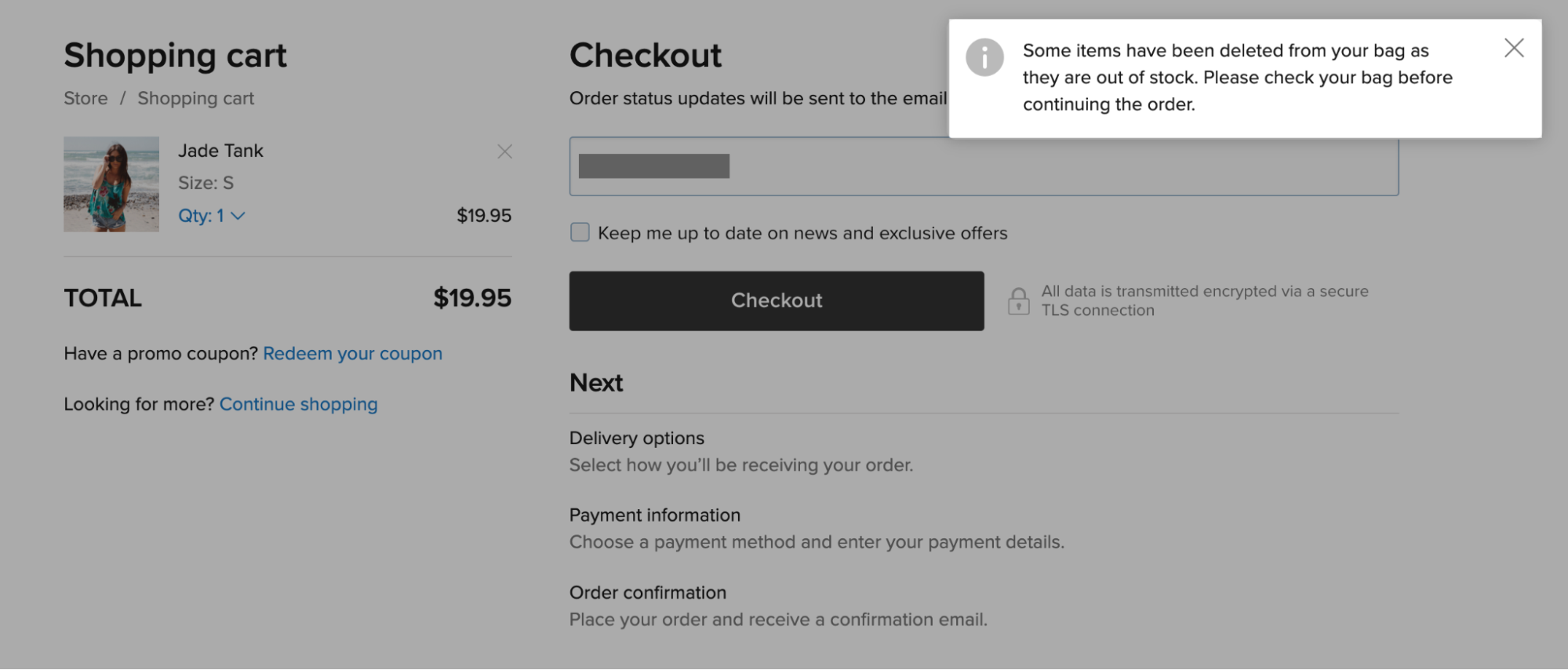The width and height of the screenshot is (1568, 670).
Task: Click the Jade Tank product name
Action: 220,151
